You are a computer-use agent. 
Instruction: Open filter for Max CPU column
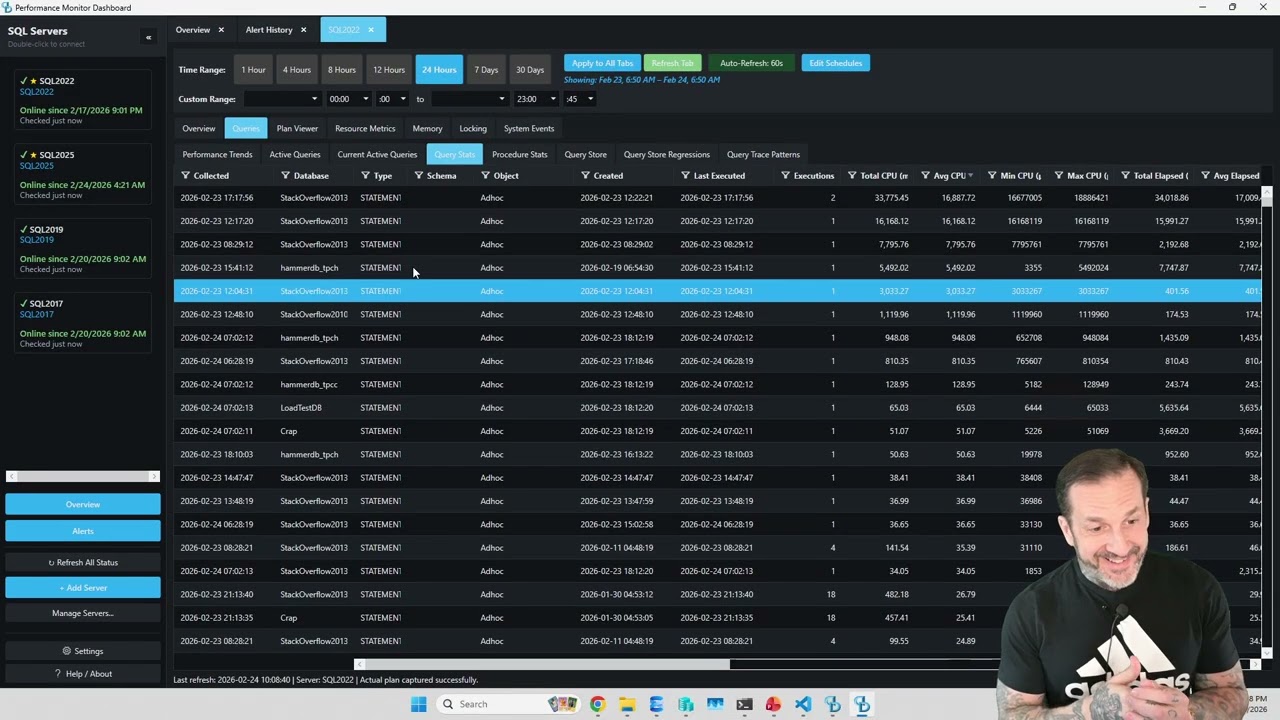(x=1058, y=176)
